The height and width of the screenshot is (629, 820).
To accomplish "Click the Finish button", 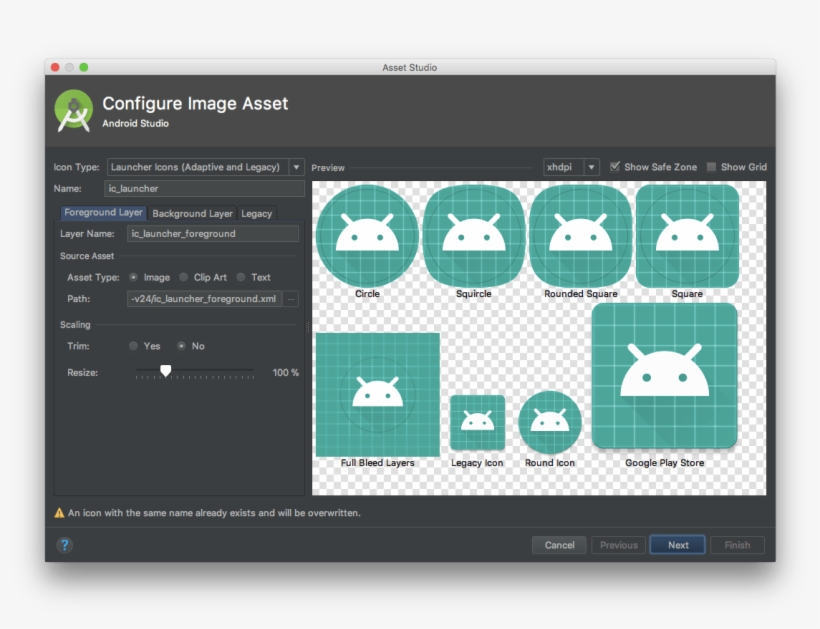I will pyautogui.click(x=737, y=545).
